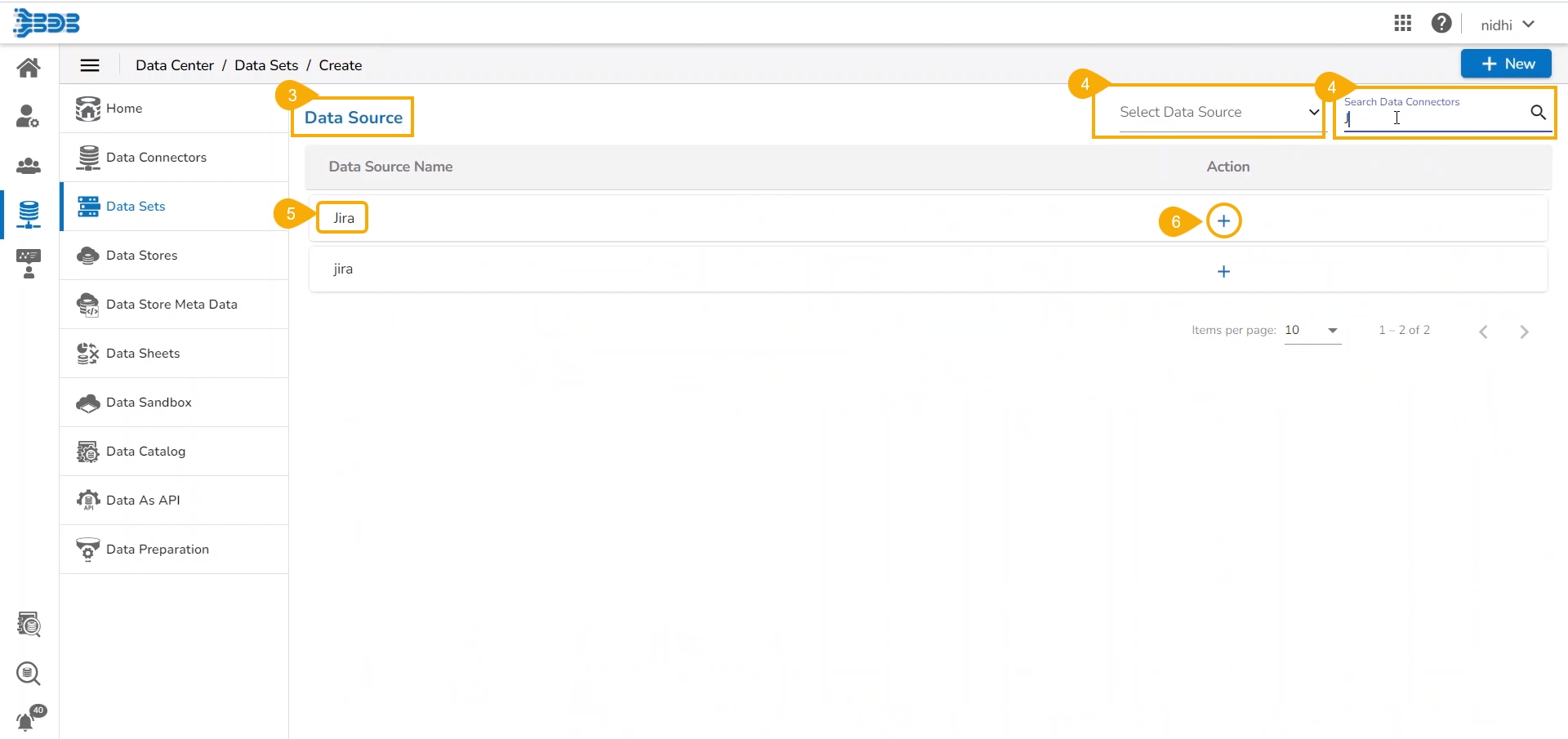Select the Data Center icon in left rail

tap(29, 214)
